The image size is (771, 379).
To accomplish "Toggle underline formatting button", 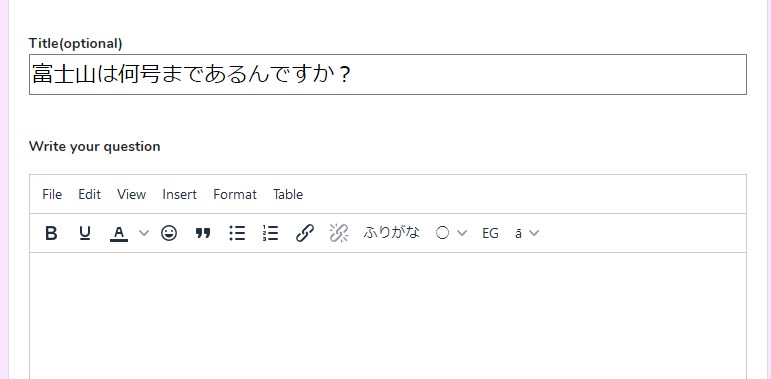I will pyautogui.click(x=85, y=233).
